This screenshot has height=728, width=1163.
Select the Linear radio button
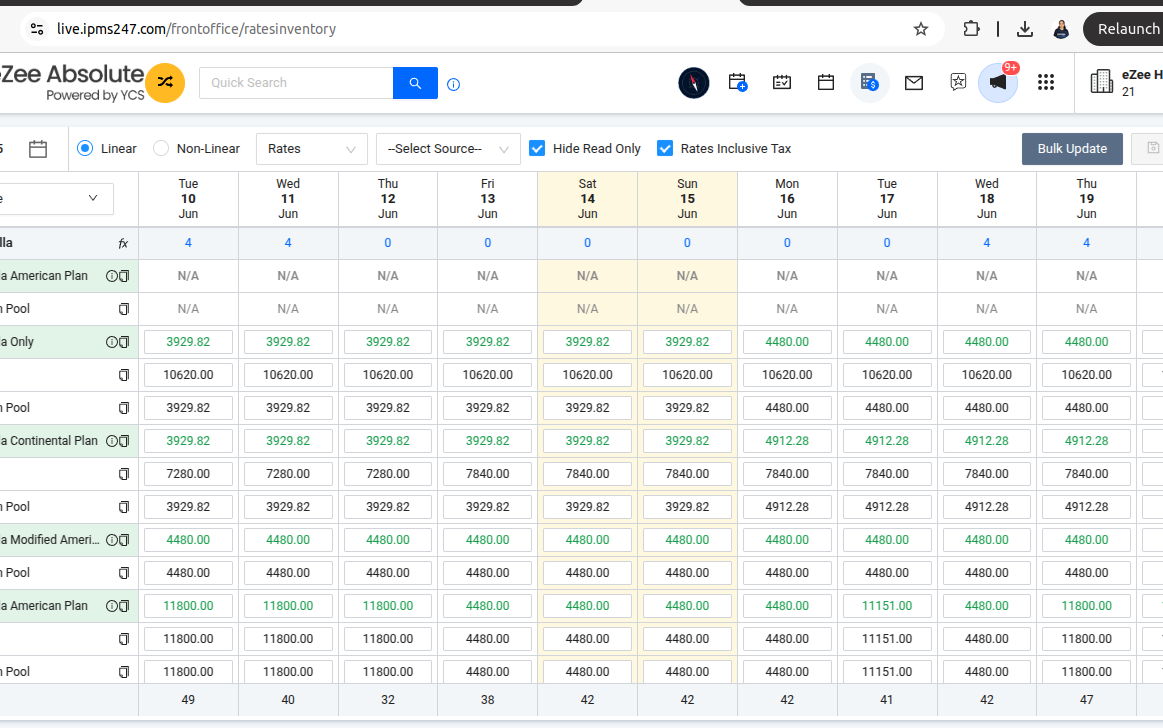click(85, 148)
